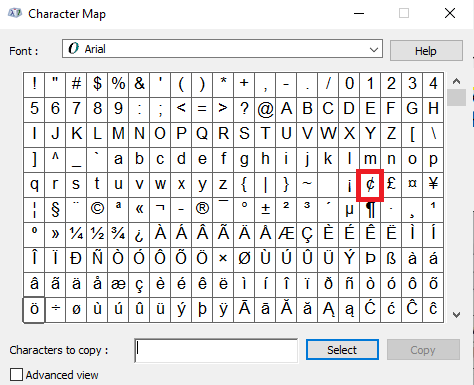Click the Character Map title bar icon
Viewport: 474px width, 385px height.
[15, 13]
